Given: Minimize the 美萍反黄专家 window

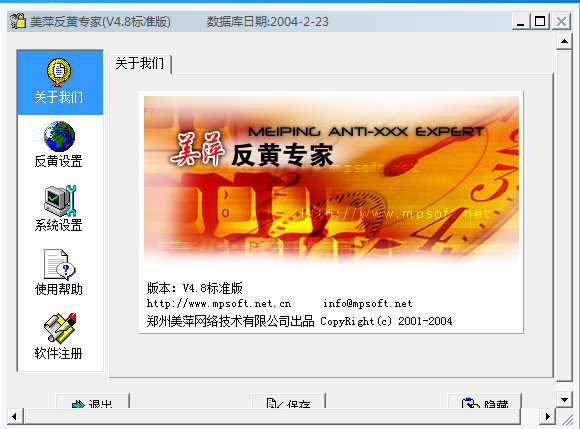Looking at the screenshot, I should (x=521, y=21).
